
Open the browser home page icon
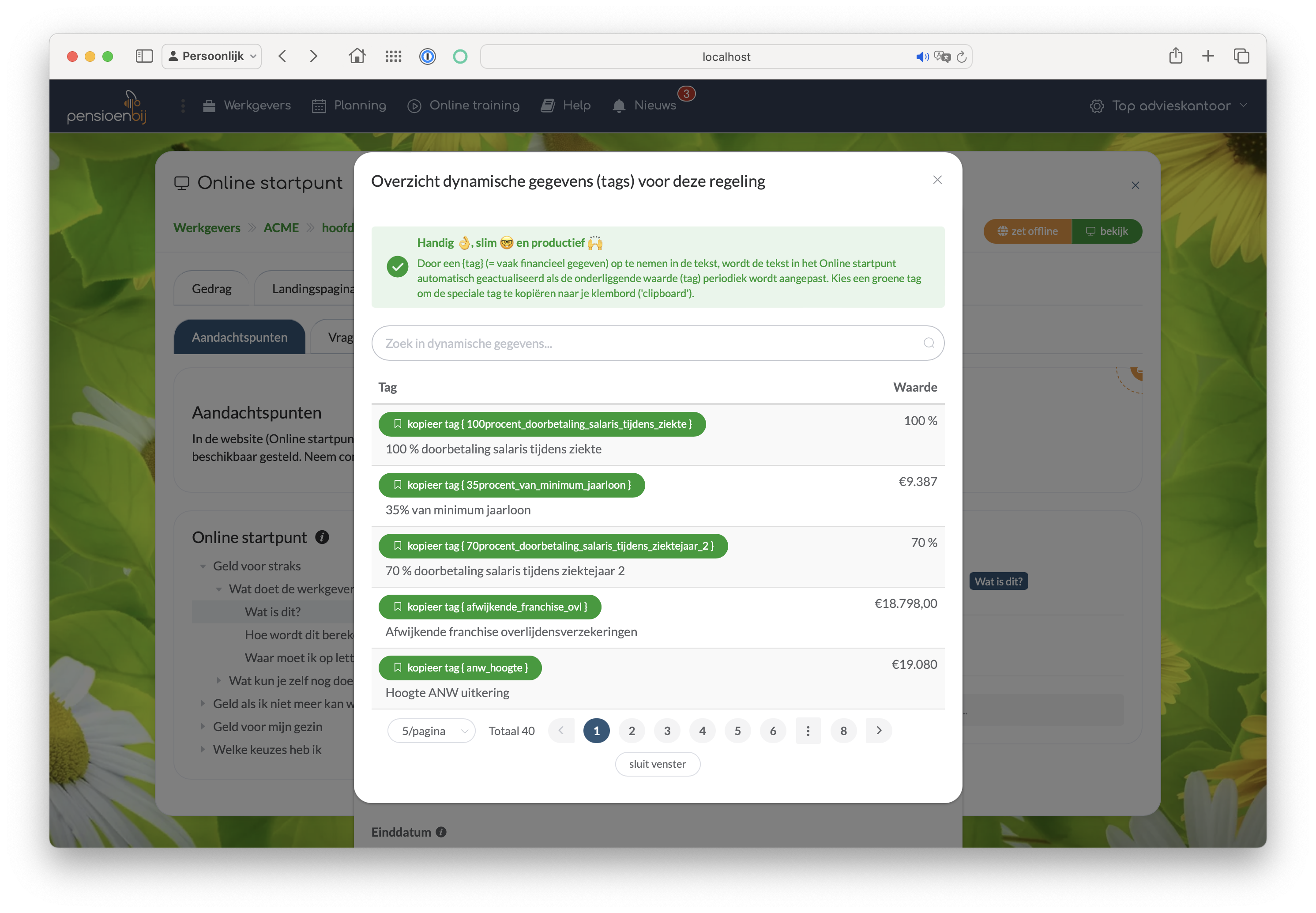tap(357, 56)
